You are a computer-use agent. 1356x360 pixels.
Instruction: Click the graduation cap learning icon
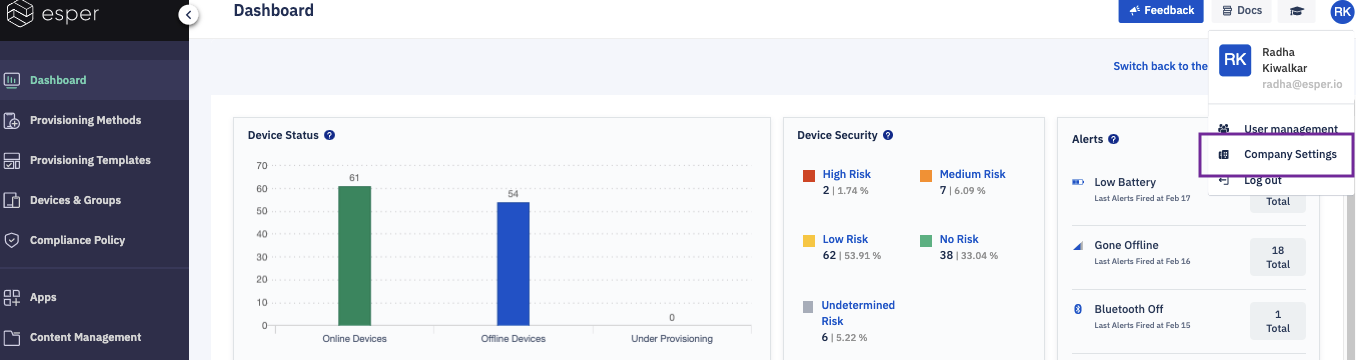point(1296,11)
